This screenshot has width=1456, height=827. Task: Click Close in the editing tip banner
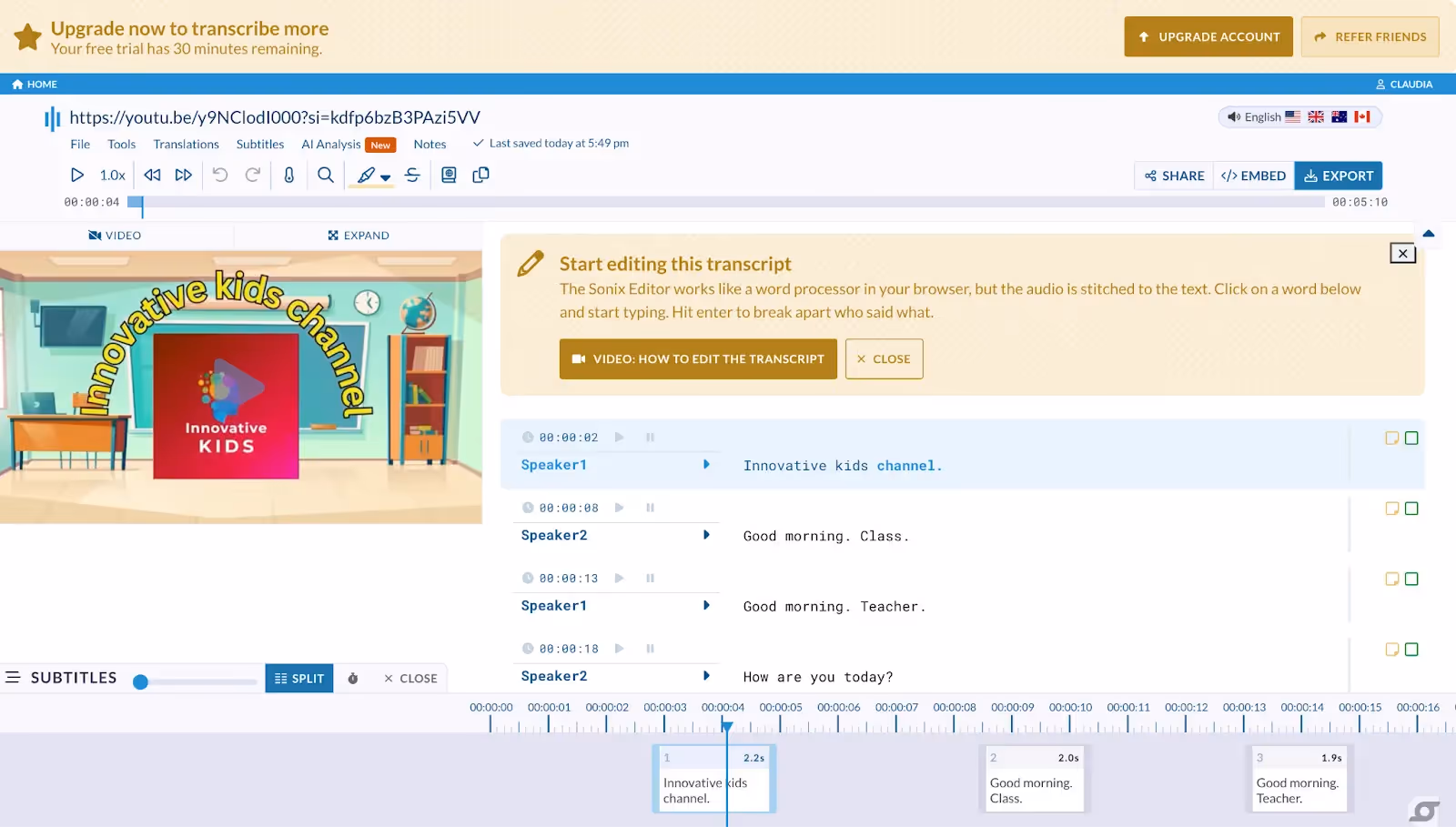[884, 358]
